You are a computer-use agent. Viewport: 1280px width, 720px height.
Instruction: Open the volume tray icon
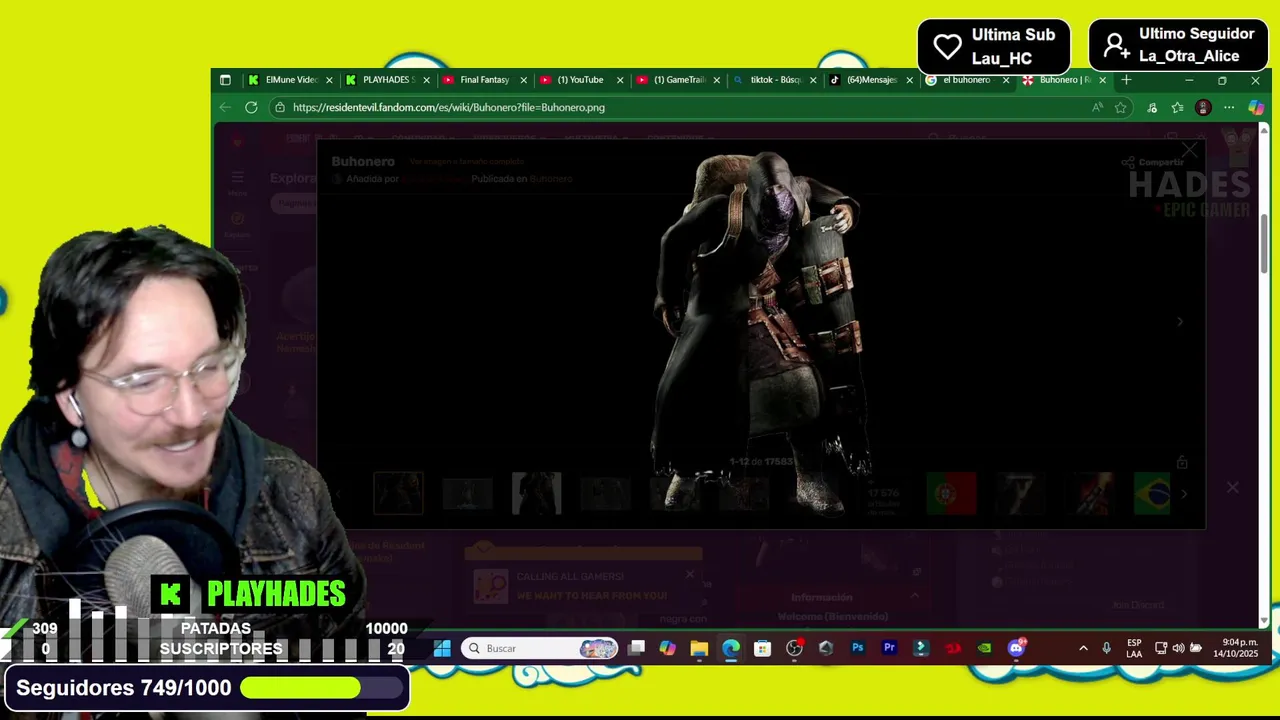coord(1178,648)
